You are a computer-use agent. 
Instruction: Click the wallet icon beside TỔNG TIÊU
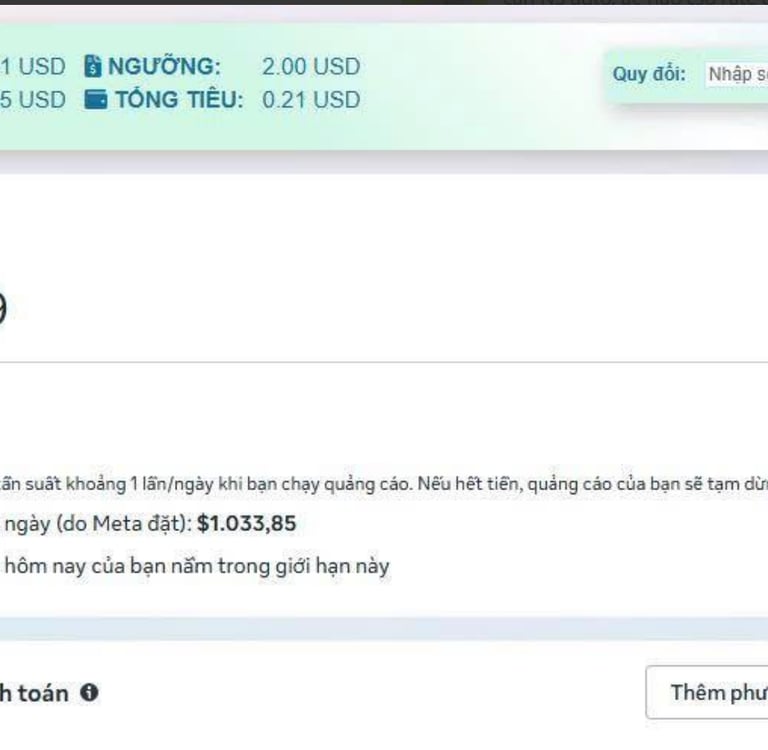point(96,99)
